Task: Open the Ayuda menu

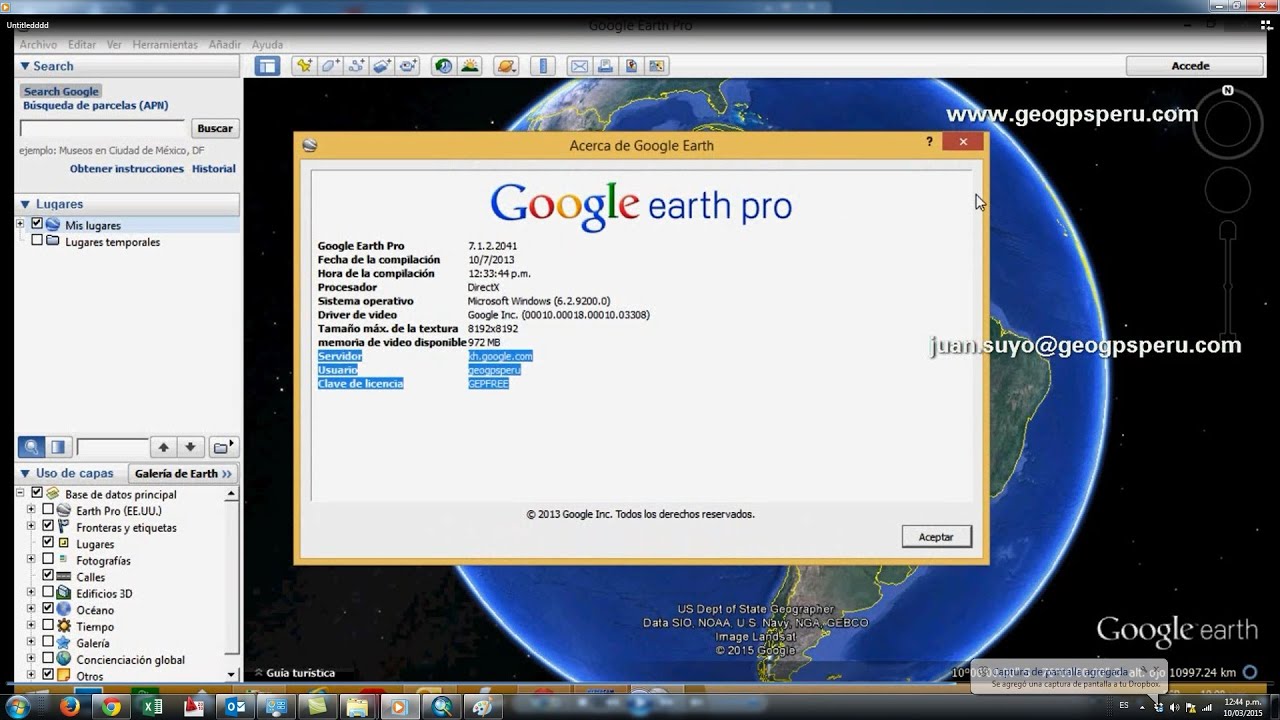Action: 267,44
